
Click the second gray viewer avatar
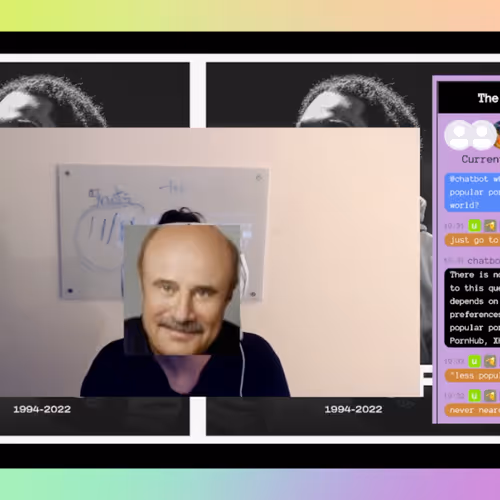(482, 135)
